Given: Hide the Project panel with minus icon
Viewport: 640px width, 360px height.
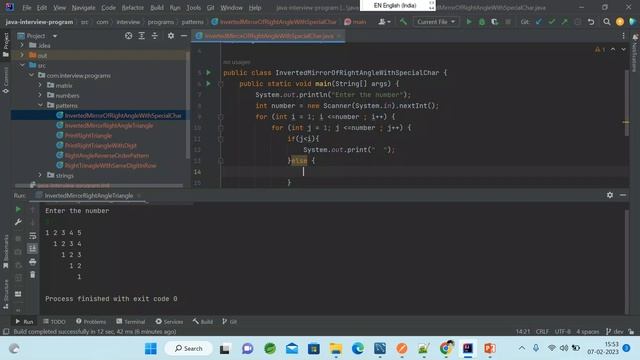Looking at the screenshot, I should [x=184, y=36].
